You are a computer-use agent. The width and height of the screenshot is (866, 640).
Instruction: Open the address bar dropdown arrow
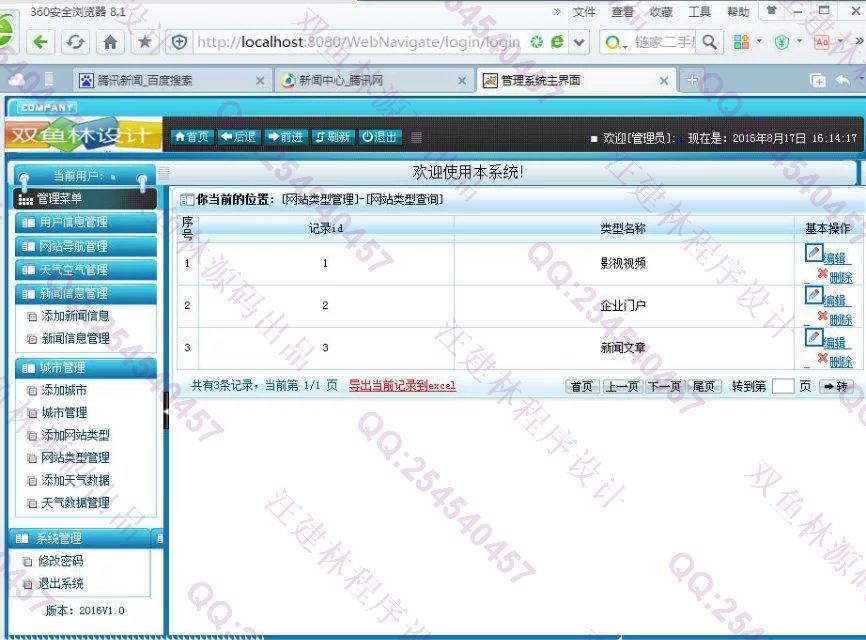coord(580,42)
